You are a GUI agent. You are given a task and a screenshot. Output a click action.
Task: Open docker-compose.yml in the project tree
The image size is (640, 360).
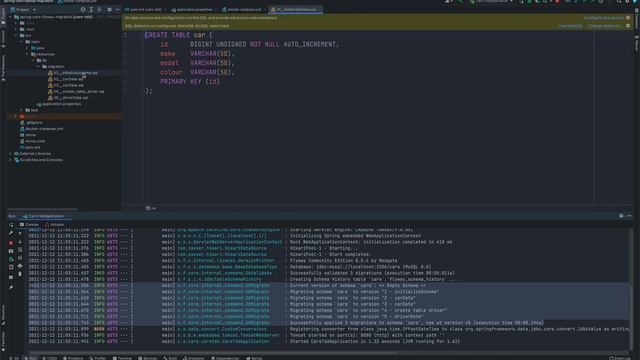41,129
